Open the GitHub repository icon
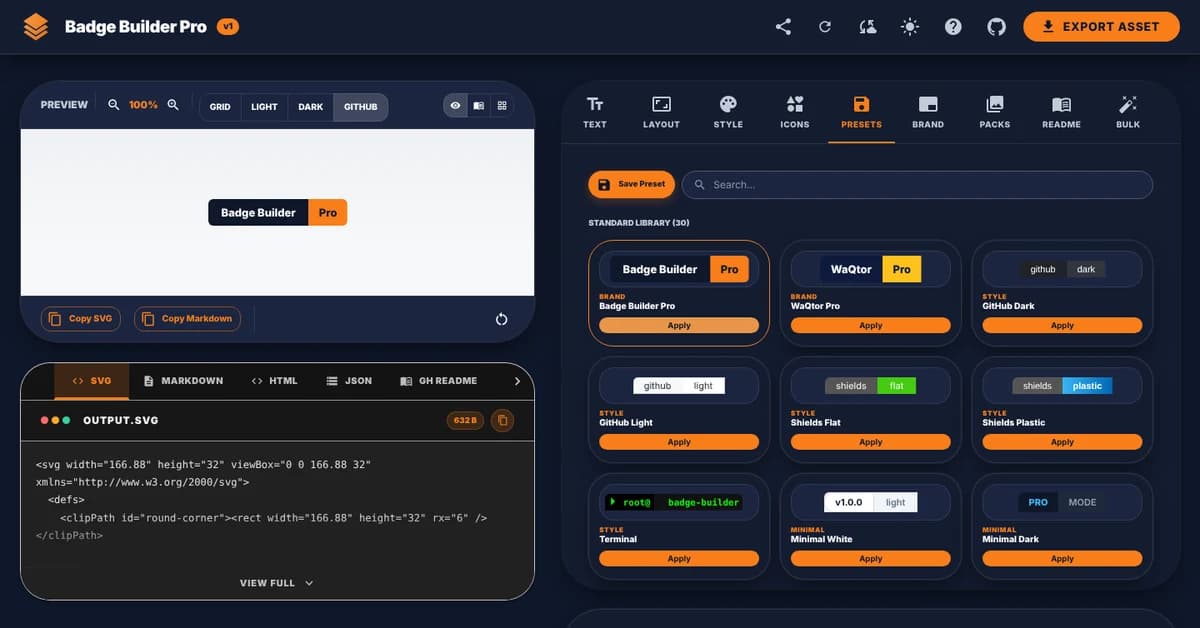This screenshot has width=1200, height=628. coord(996,27)
